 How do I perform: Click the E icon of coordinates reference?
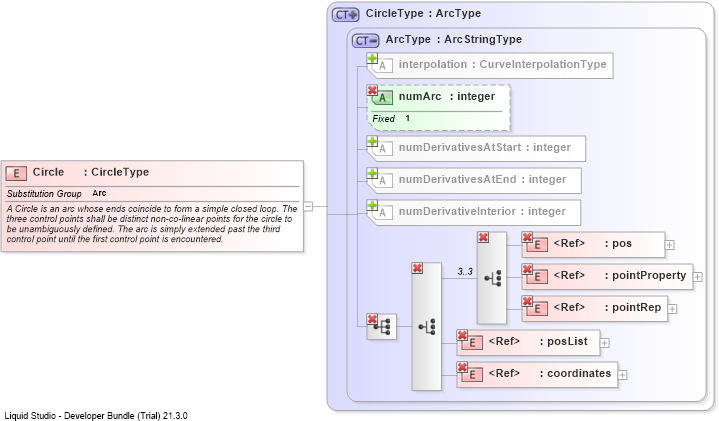point(472,375)
